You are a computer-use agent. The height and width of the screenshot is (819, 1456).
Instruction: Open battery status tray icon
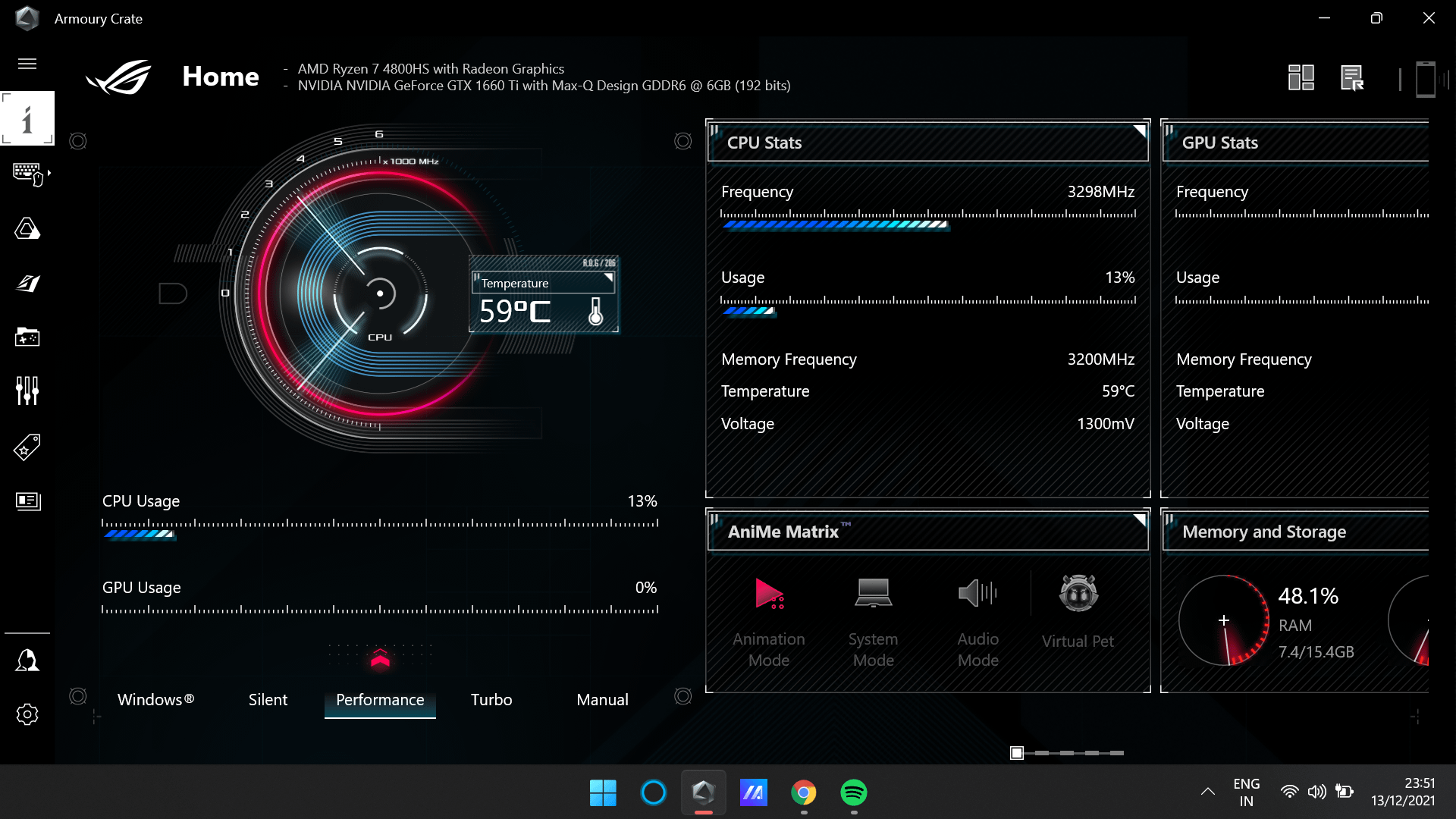[x=1345, y=792]
